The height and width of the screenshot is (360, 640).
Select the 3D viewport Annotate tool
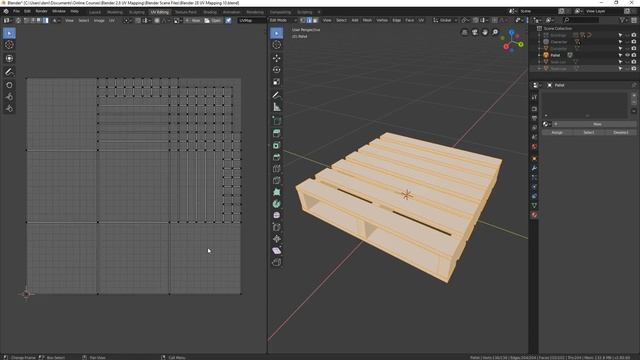(x=277, y=96)
